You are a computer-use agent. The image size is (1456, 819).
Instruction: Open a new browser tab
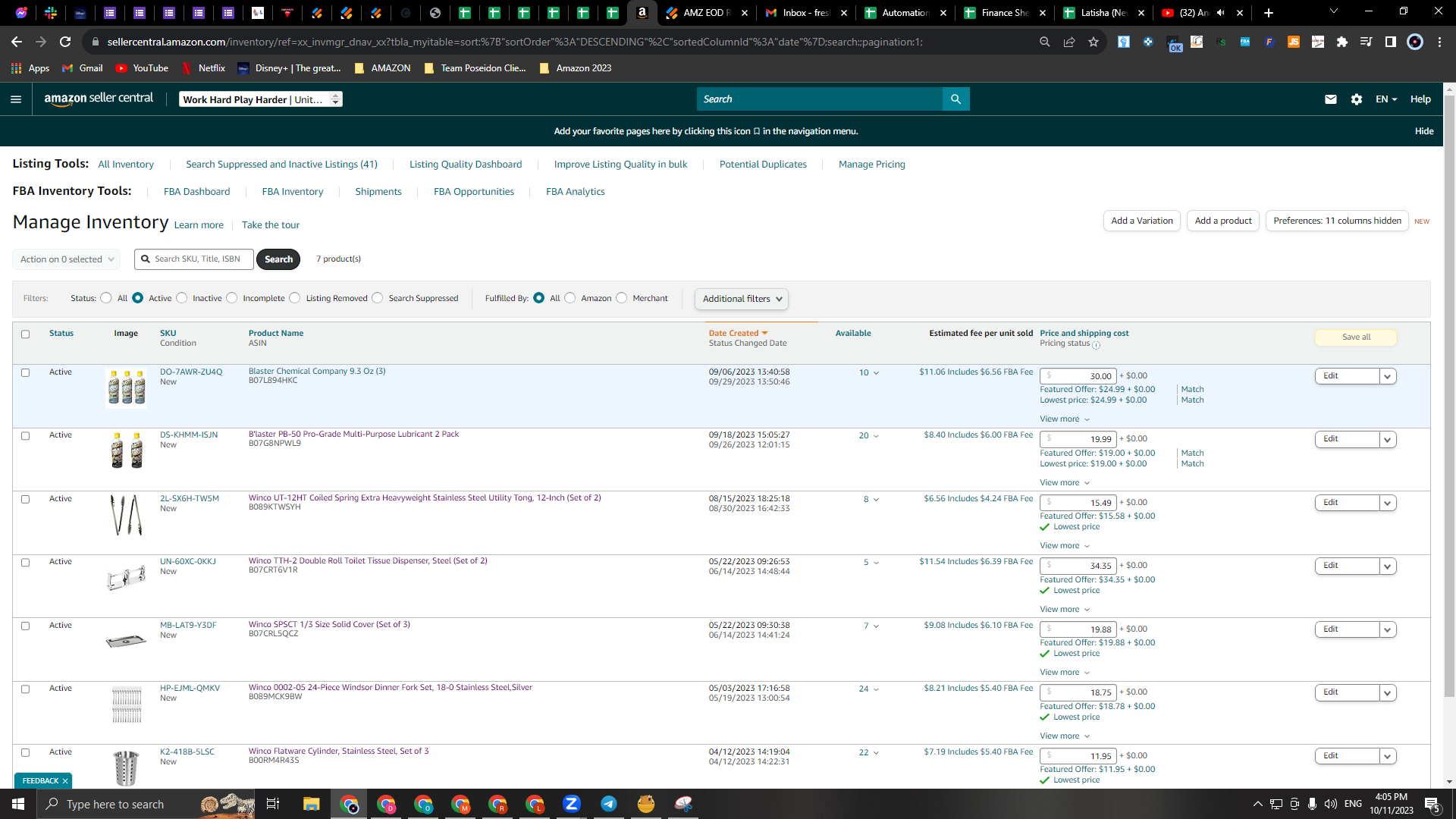[1269, 13]
